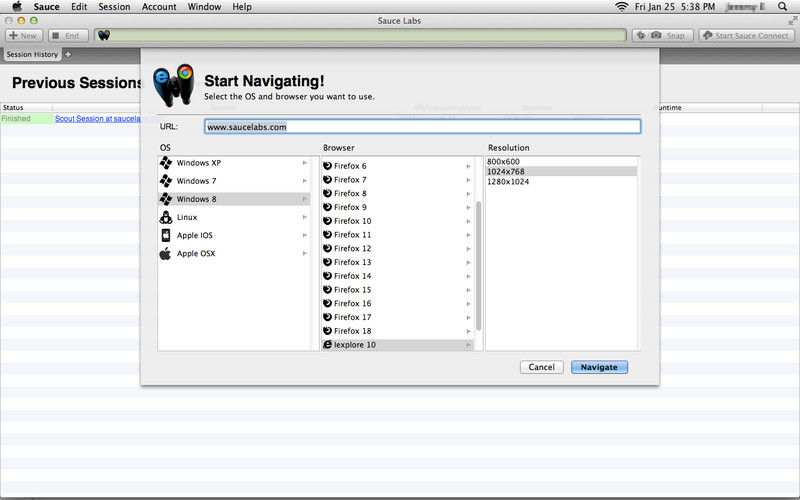
Task: Click the Linux penguin icon
Action: click(166, 217)
